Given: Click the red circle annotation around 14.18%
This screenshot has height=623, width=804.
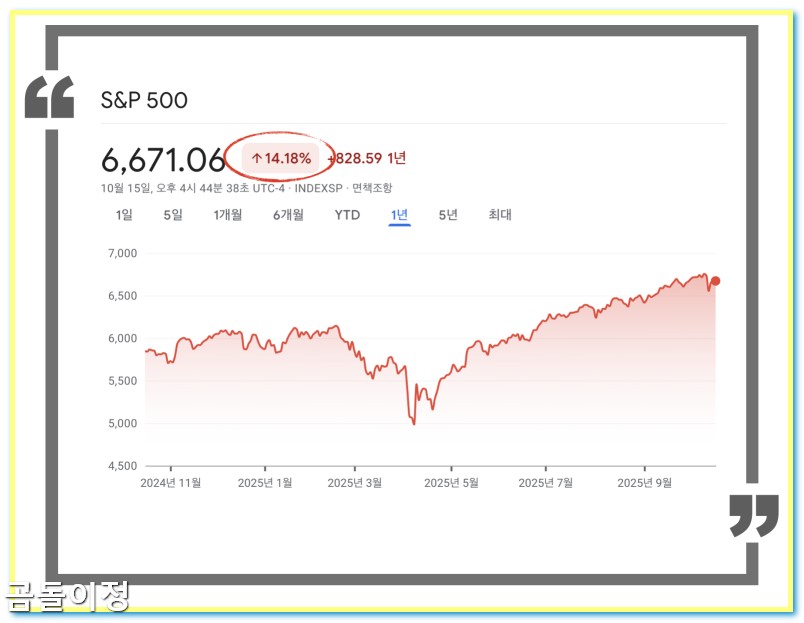Looking at the screenshot, I should point(281,157).
